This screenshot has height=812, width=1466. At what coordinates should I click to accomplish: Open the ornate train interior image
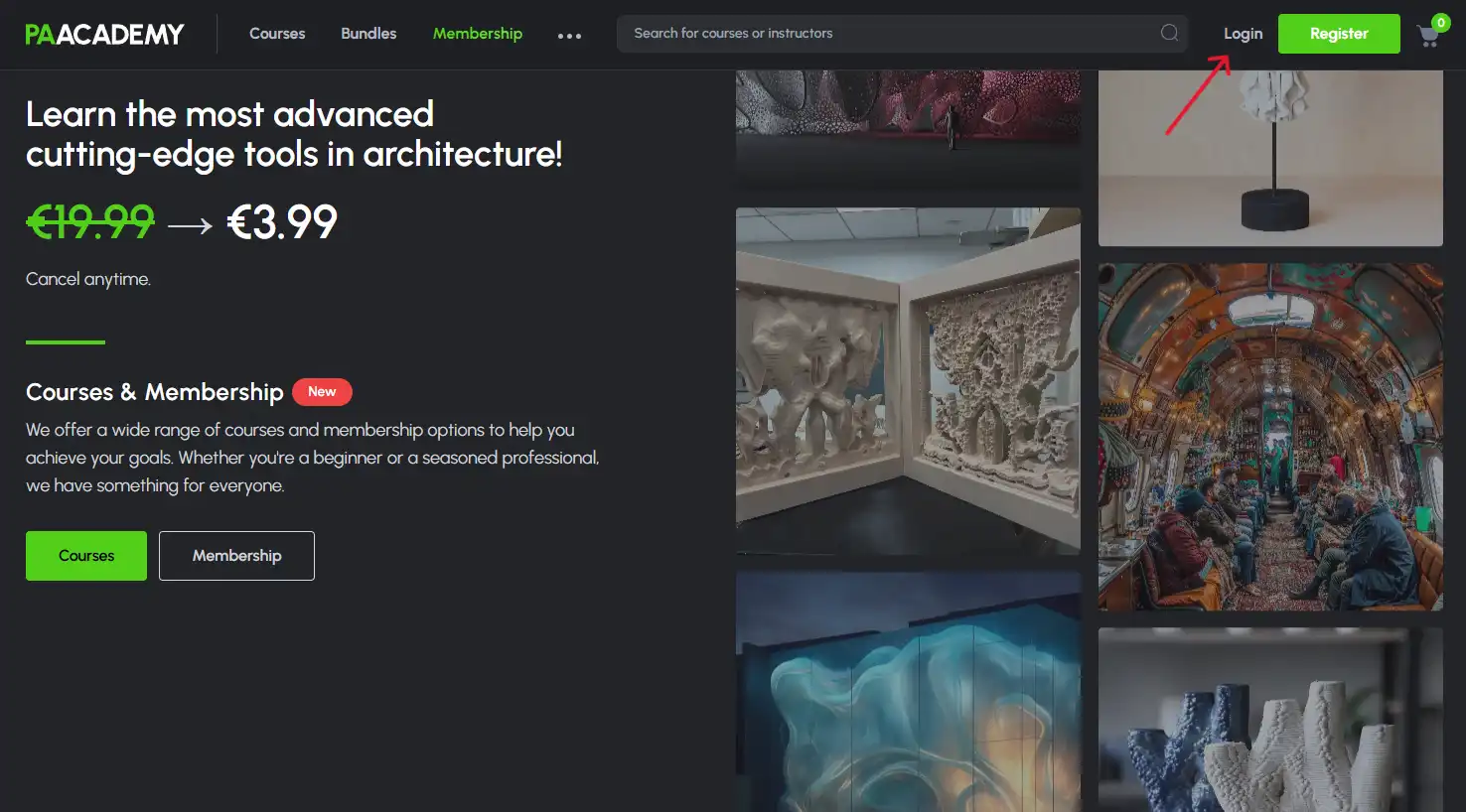[x=1270, y=437]
